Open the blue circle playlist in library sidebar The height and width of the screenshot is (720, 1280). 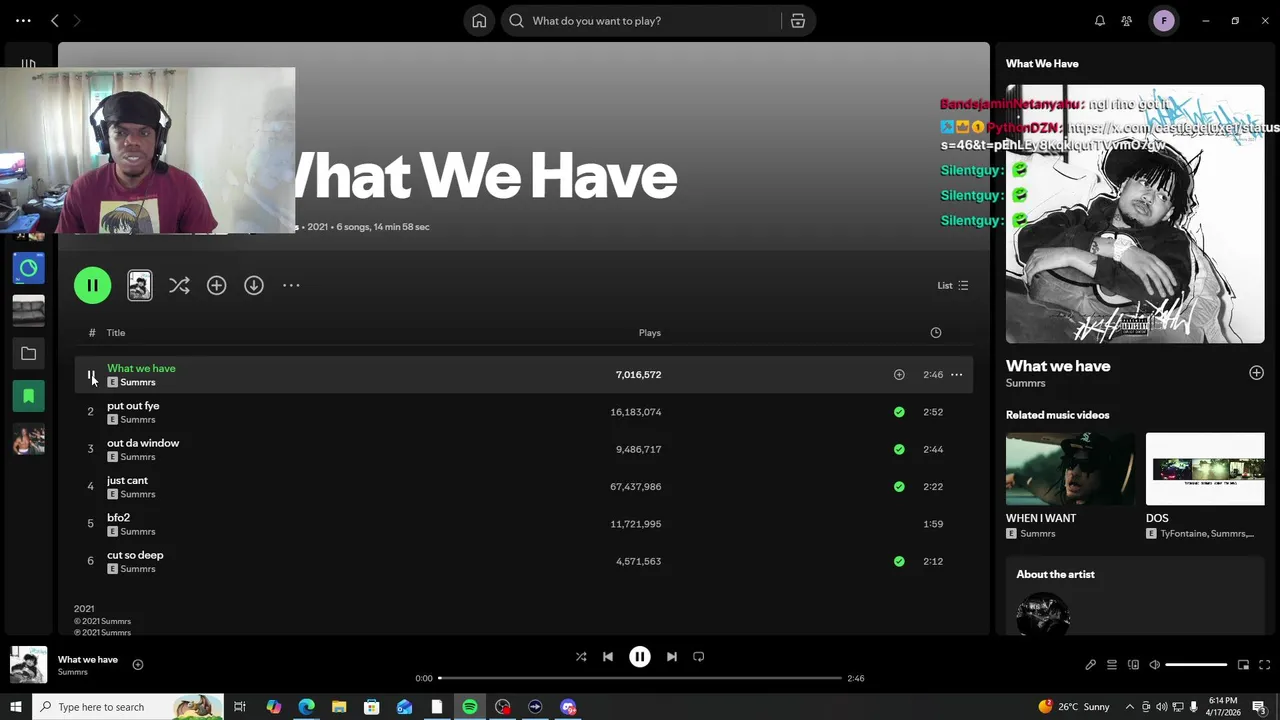[x=29, y=268]
